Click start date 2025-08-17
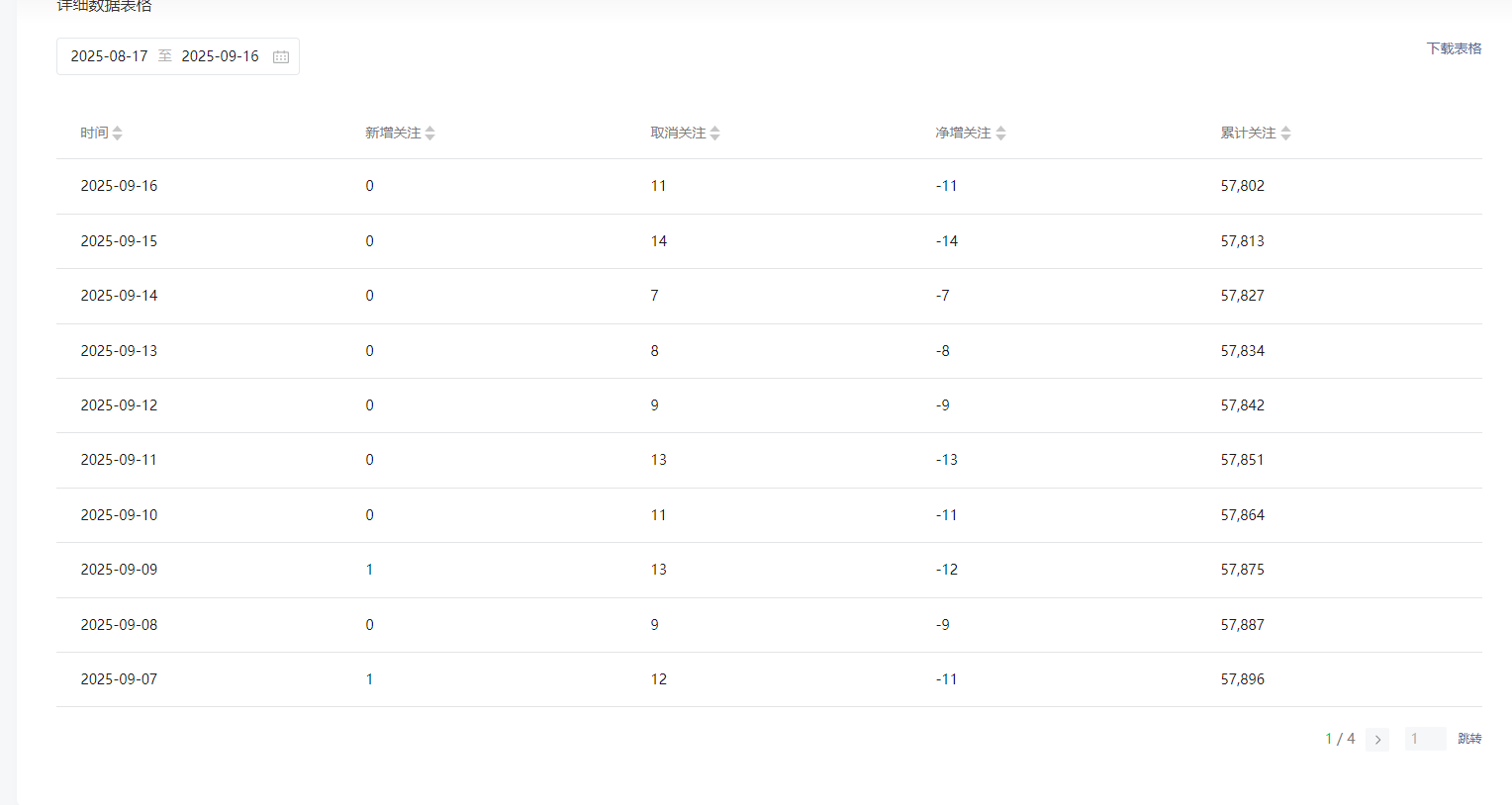The image size is (1512, 805). (x=109, y=56)
